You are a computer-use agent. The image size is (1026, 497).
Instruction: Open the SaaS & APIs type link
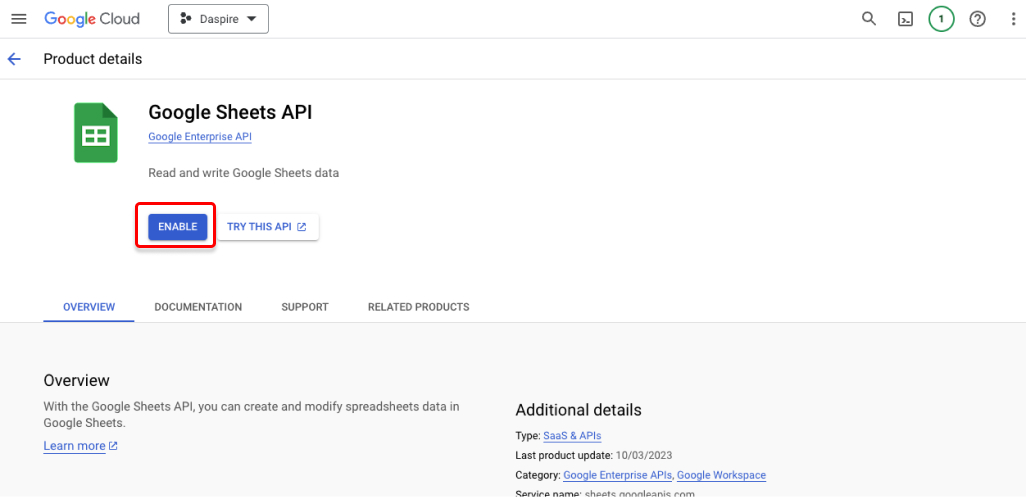(x=572, y=436)
